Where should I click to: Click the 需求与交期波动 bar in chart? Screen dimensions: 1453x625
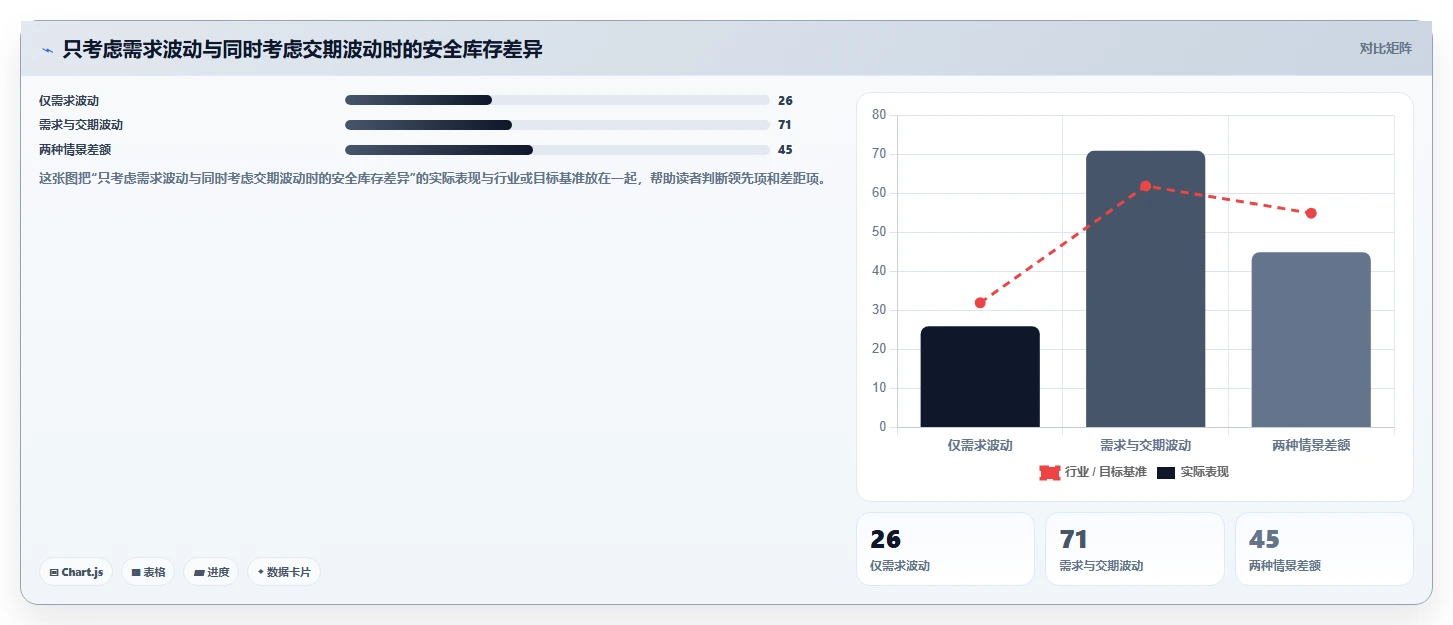(x=1145, y=289)
